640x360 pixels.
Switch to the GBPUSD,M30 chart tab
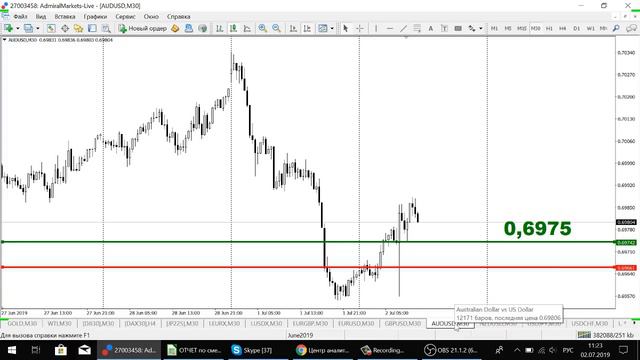pyautogui.click(x=402, y=324)
